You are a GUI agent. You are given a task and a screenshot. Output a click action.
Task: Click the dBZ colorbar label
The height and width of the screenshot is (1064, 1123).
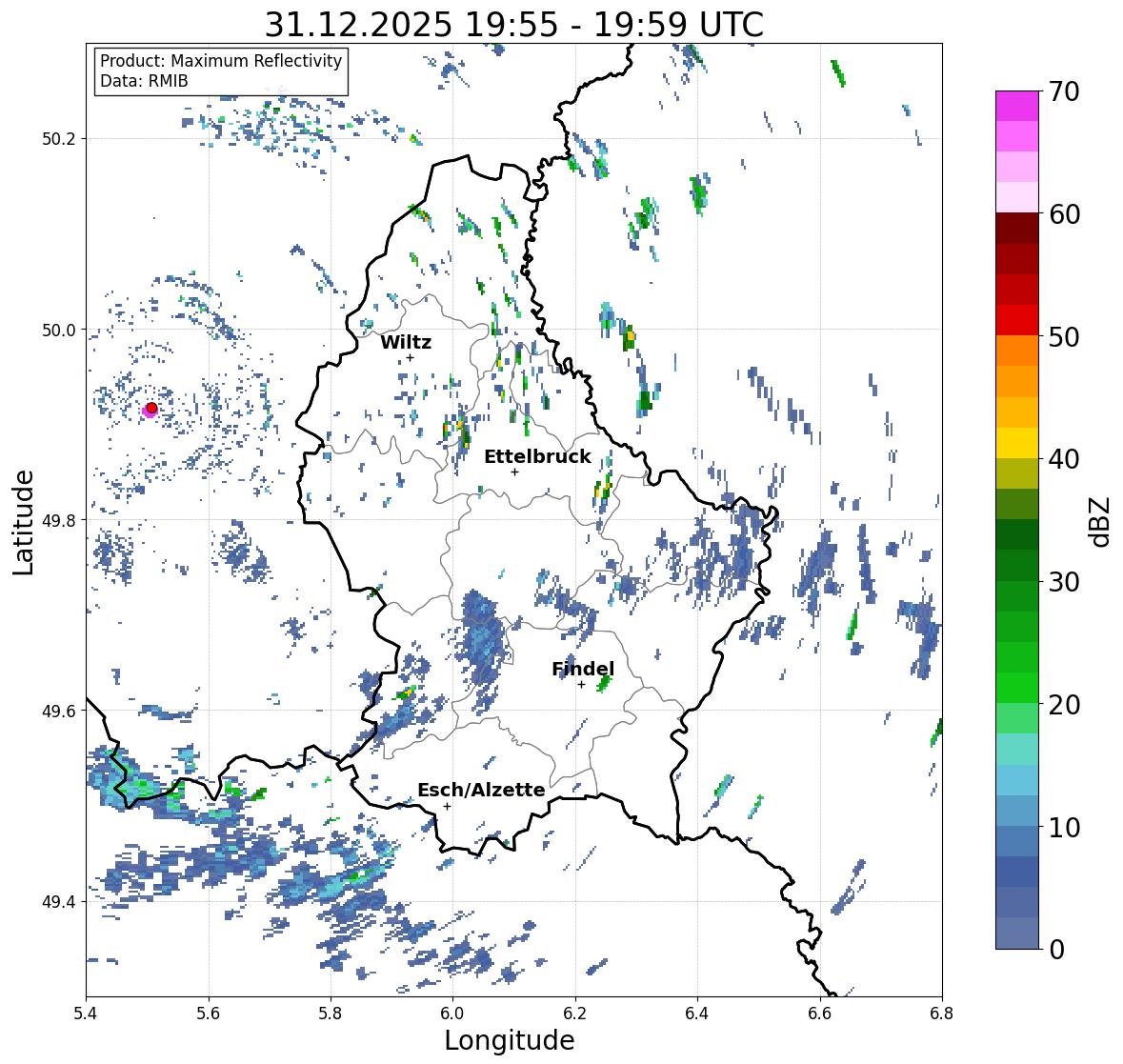[x=1099, y=521]
